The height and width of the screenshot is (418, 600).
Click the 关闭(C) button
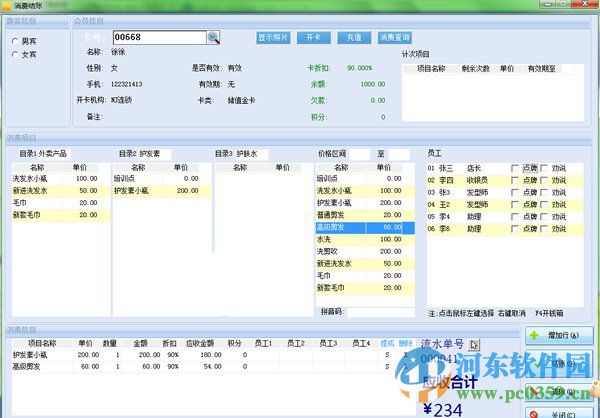pyautogui.click(x=559, y=413)
